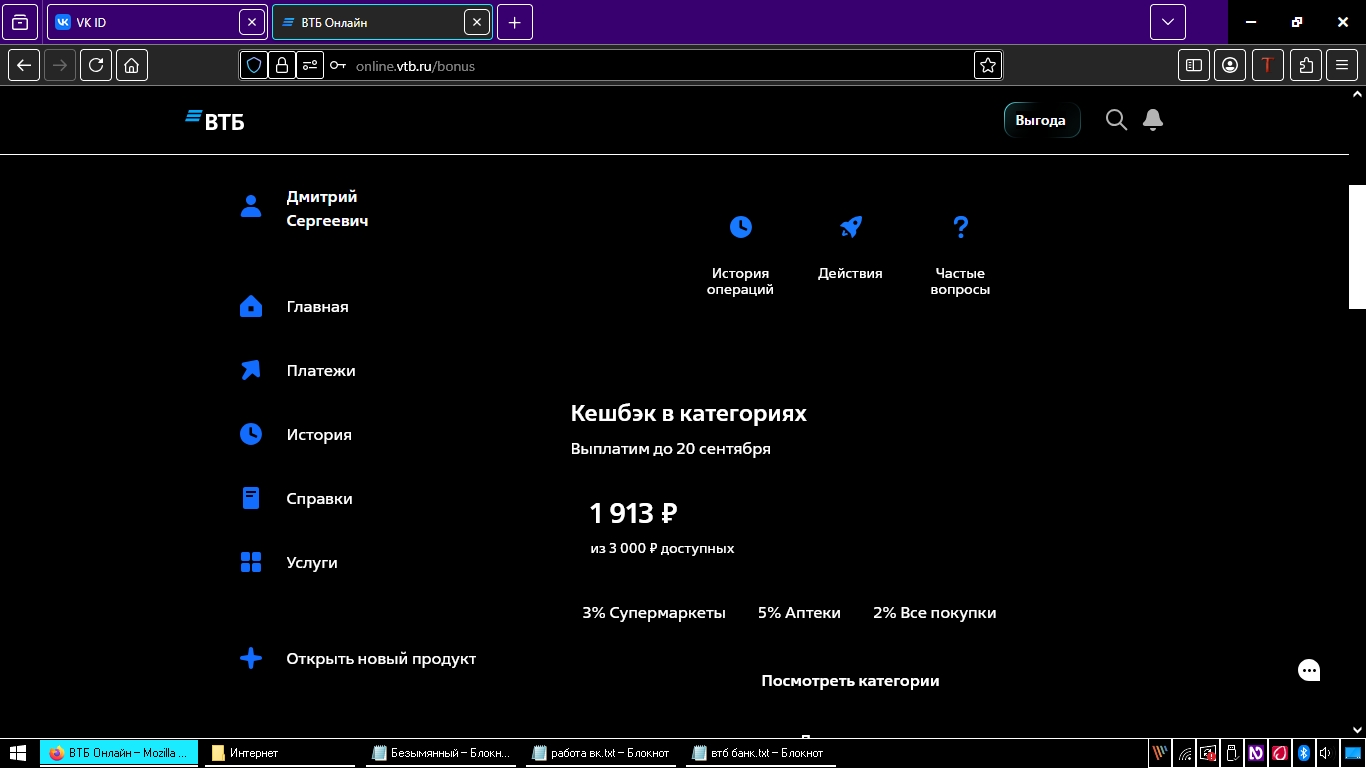
Task: Open Частые вопросы via question mark icon
Action: coord(960,227)
